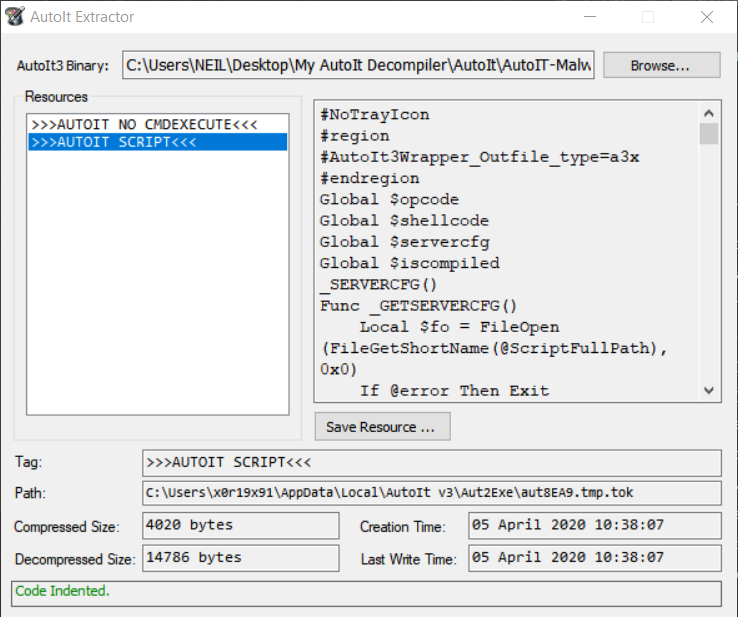Click empty area of Resources list
Image resolution: width=738 pixels, height=617 pixels.
click(x=157, y=300)
